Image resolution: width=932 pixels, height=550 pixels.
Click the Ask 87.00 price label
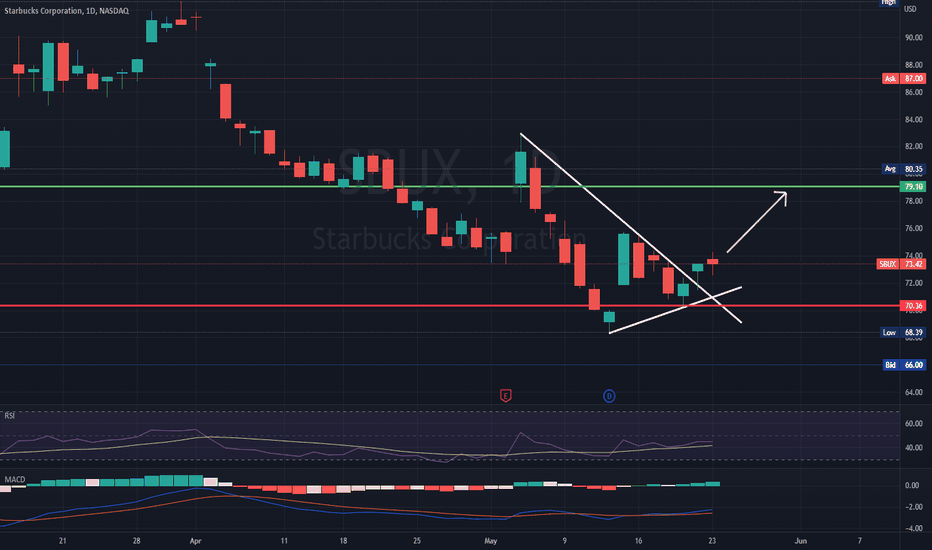coord(903,78)
